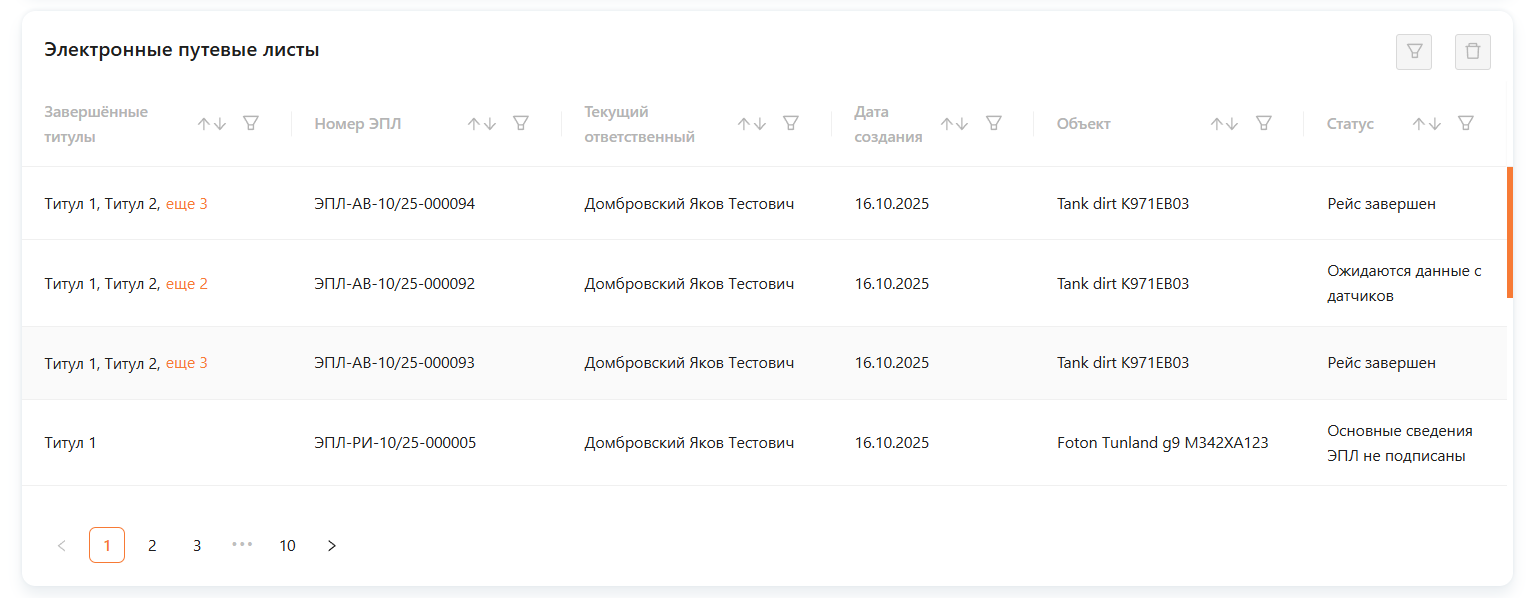Screen dimensions: 1526x598
Task: Expand 'еще 2' titles in second row
Action: (x=186, y=284)
